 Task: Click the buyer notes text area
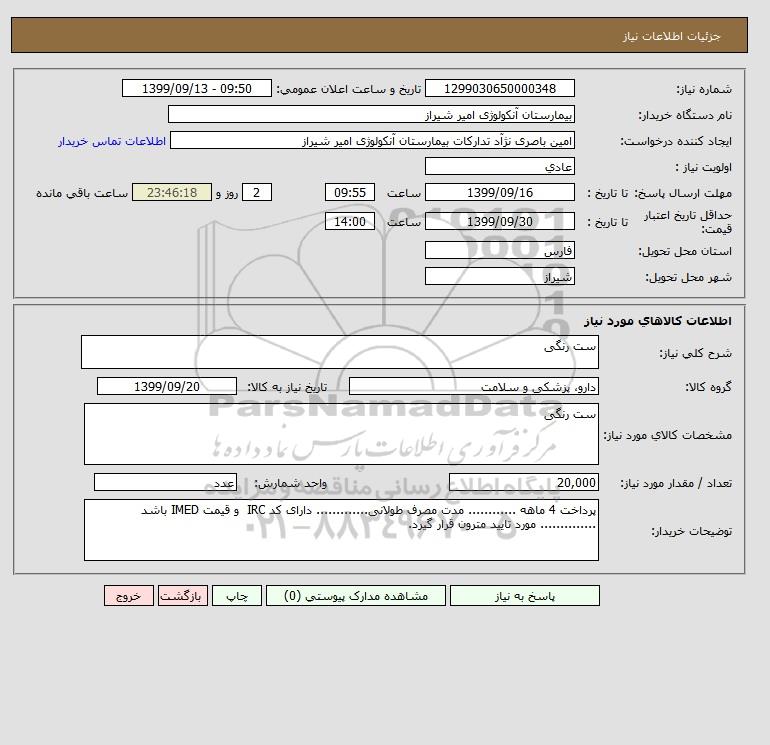click(x=341, y=530)
